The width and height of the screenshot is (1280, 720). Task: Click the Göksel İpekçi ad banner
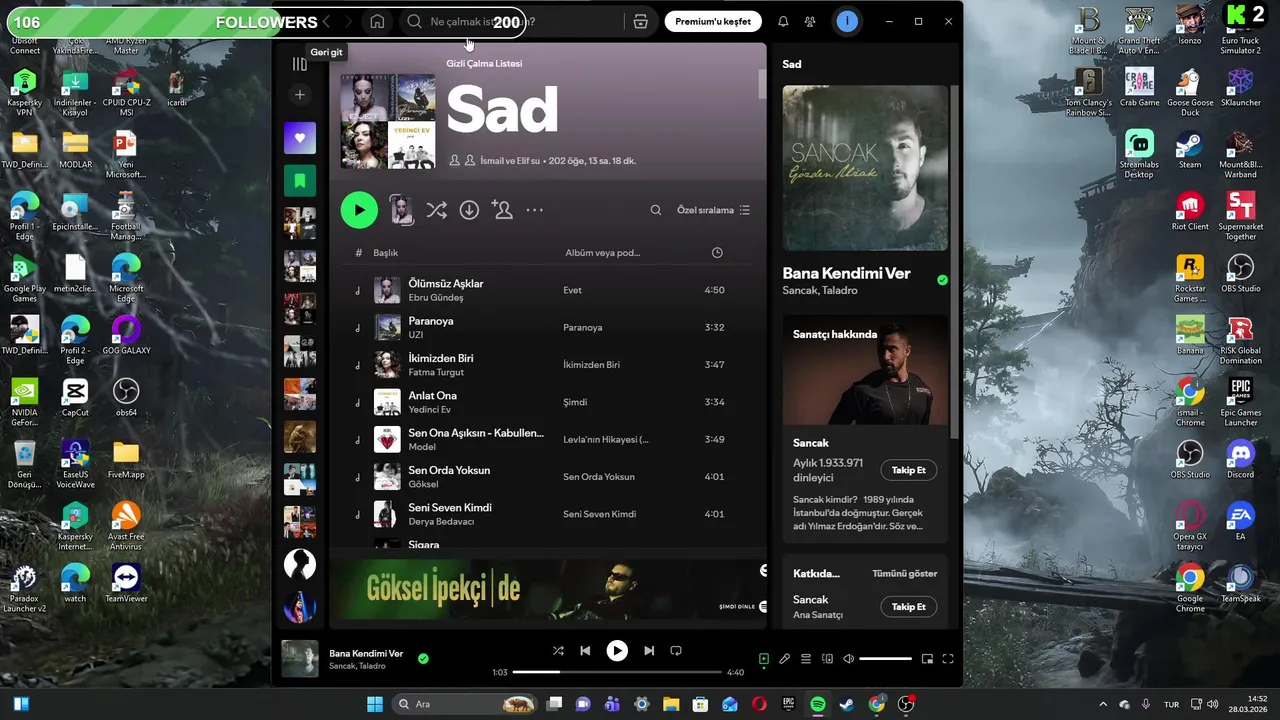pyautogui.click(x=548, y=588)
